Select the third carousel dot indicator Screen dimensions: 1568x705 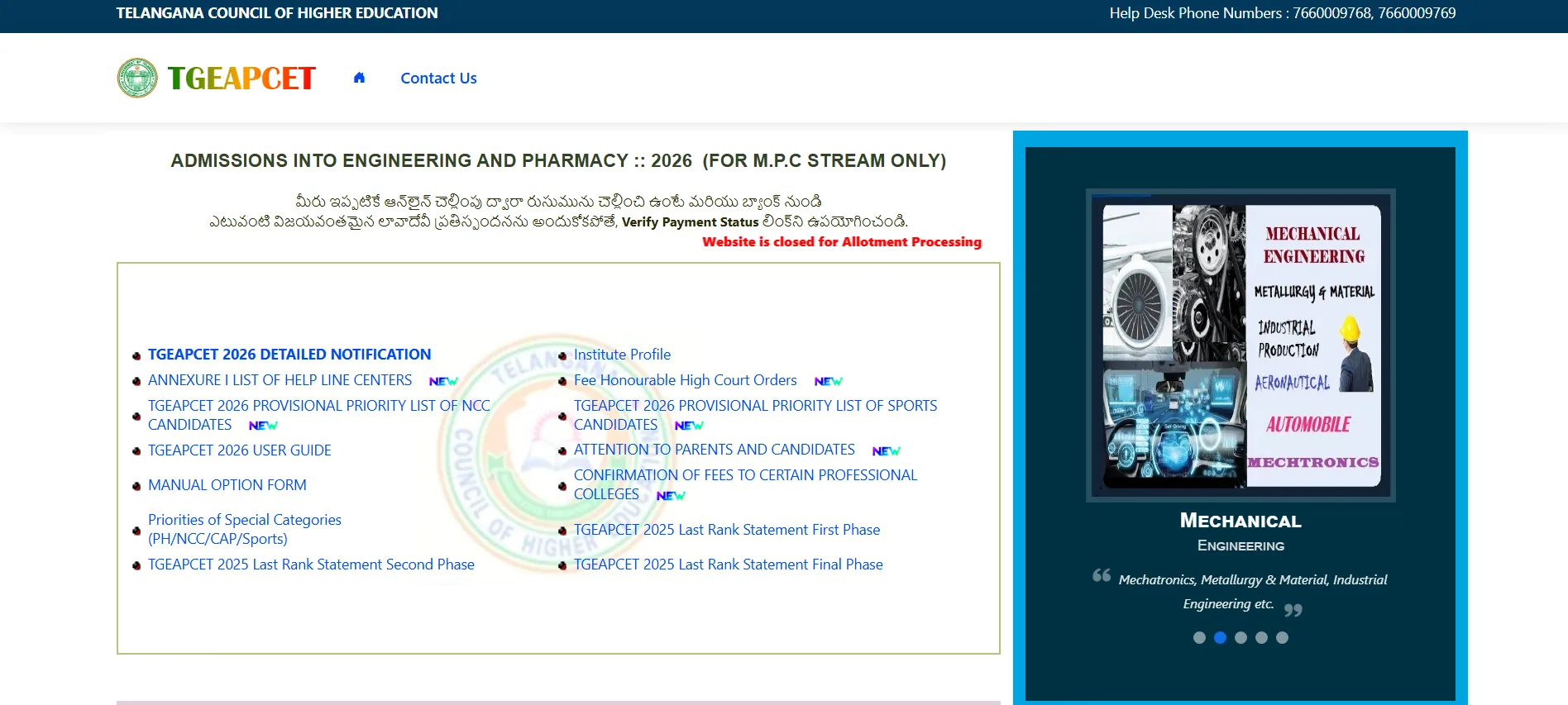point(1241,637)
